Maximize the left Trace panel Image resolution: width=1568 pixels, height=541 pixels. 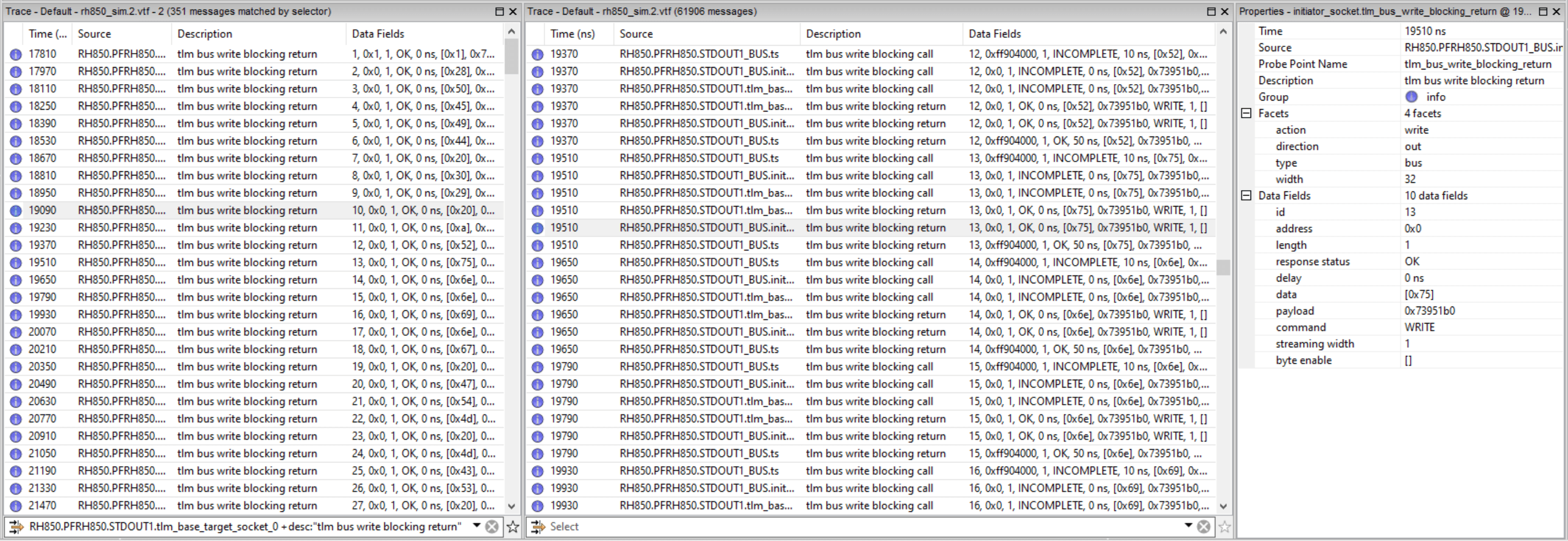tap(500, 11)
